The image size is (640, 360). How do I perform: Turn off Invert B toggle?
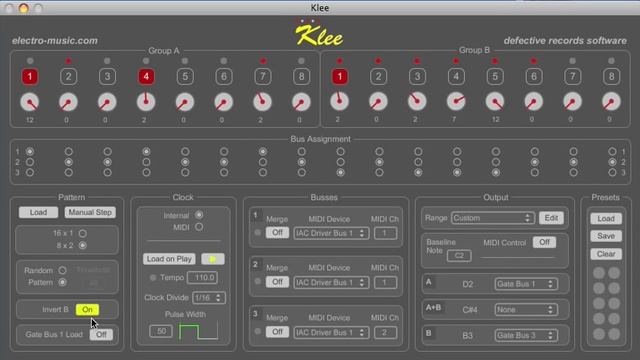click(x=87, y=309)
